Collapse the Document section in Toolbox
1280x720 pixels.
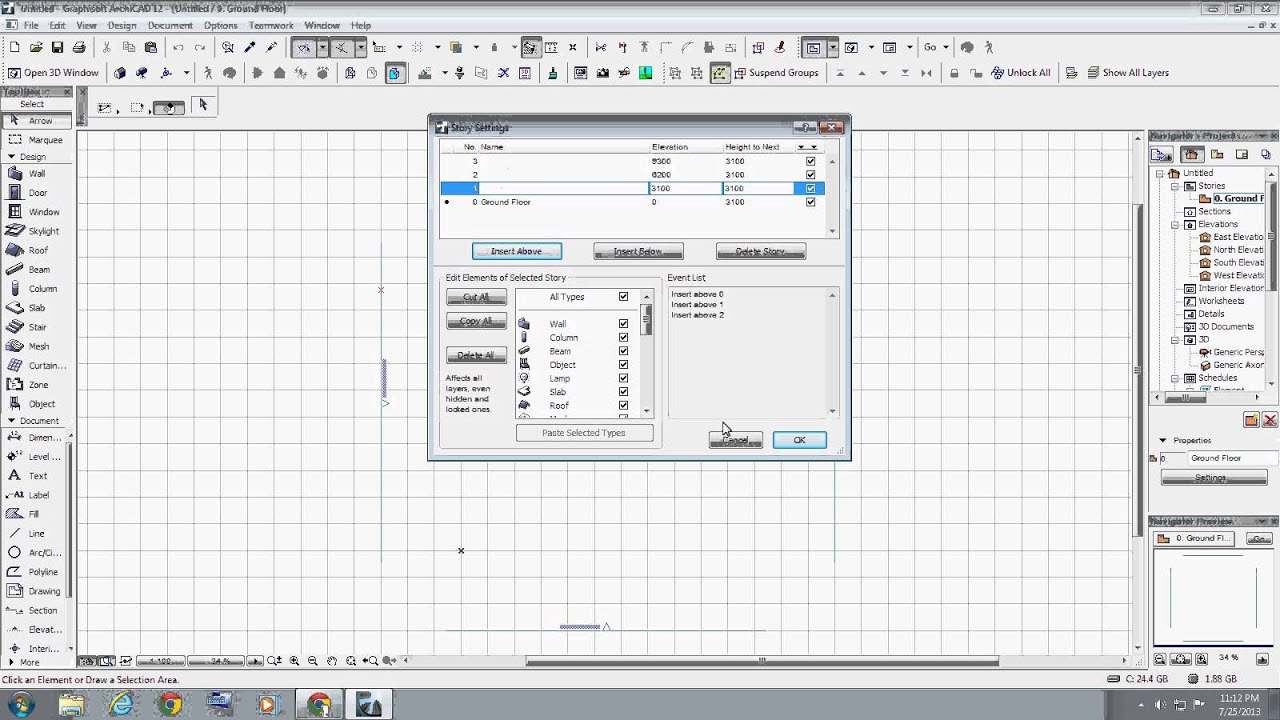(x=12, y=421)
